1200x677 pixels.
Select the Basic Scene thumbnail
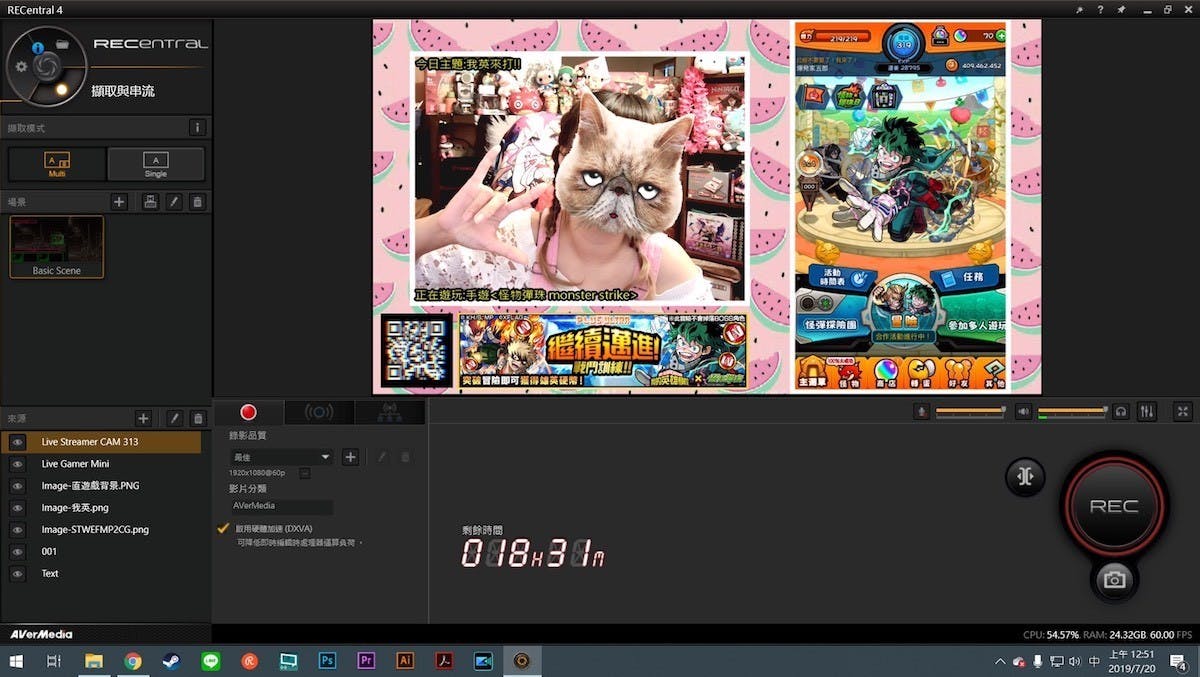click(x=57, y=246)
